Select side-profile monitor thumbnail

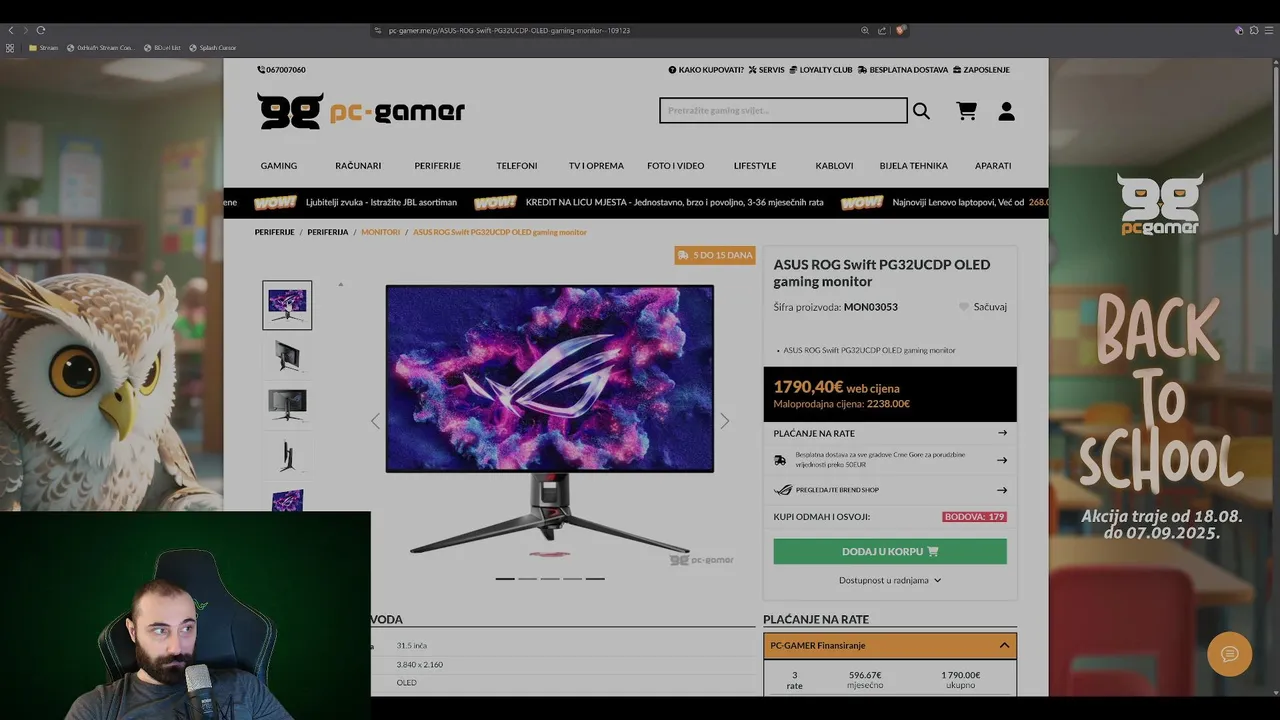(287, 455)
